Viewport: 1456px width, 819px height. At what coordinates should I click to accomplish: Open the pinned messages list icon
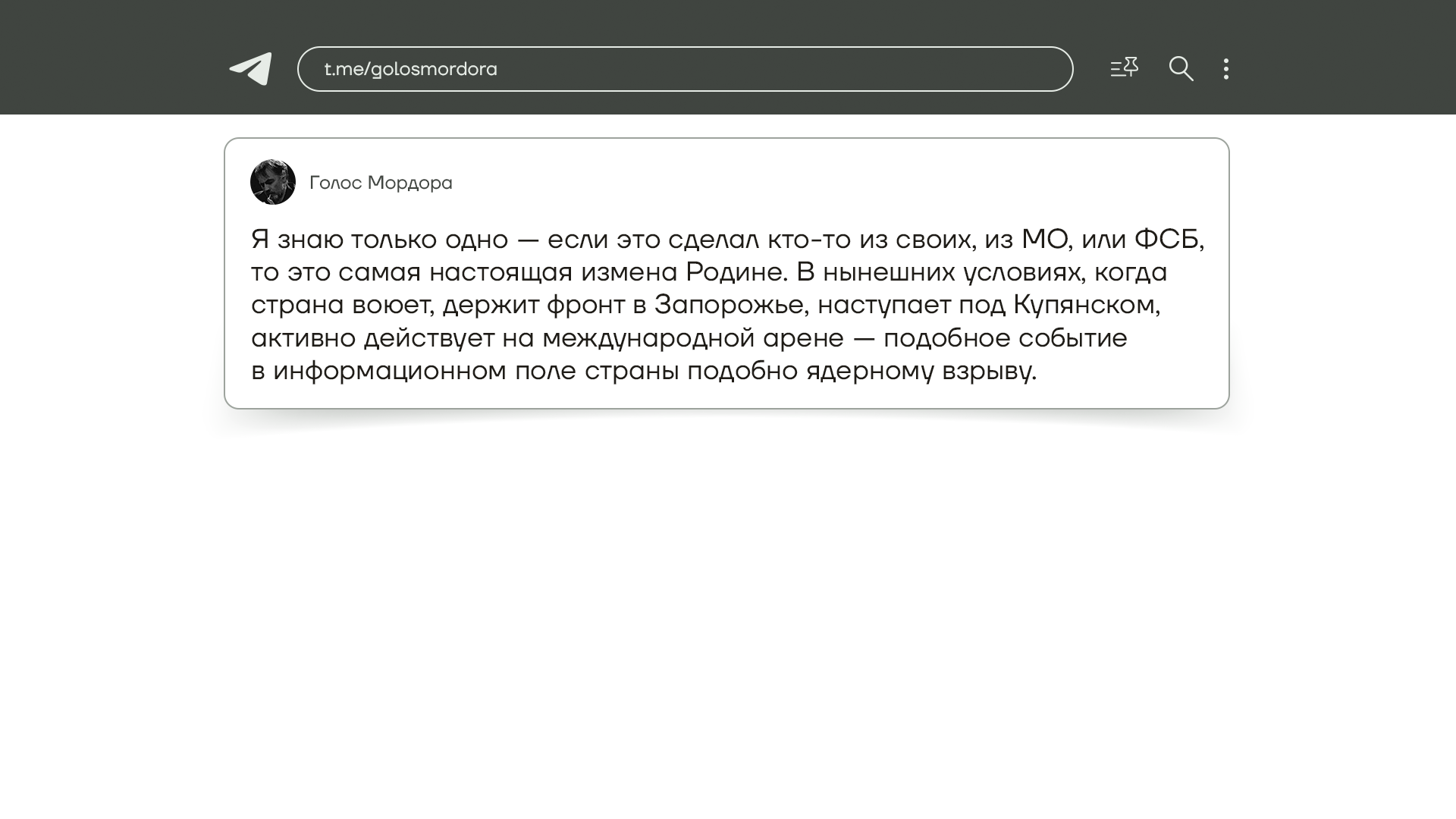pos(1124,68)
